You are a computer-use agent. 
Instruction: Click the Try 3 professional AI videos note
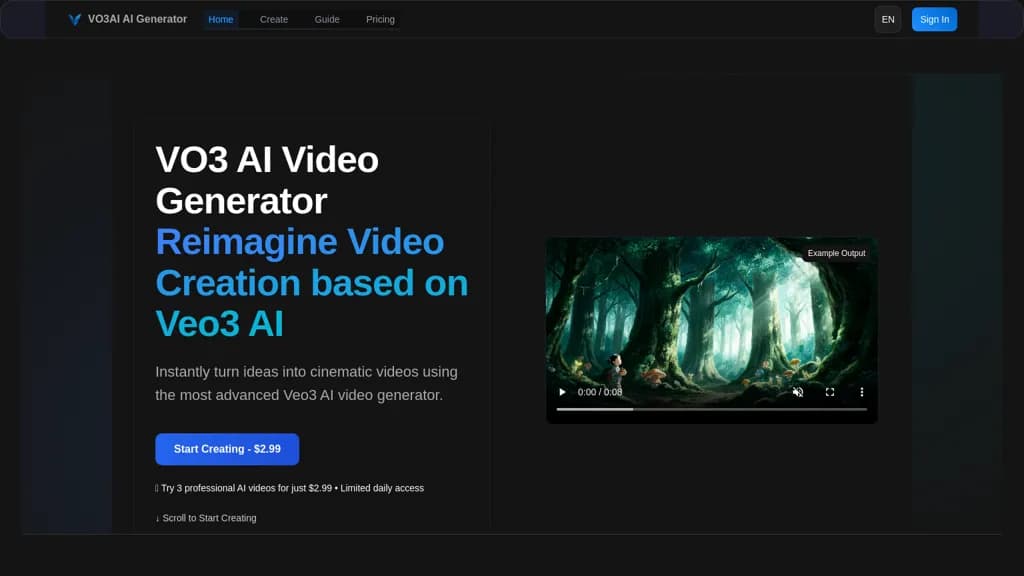pyautogui.click(x=289, y=488)
